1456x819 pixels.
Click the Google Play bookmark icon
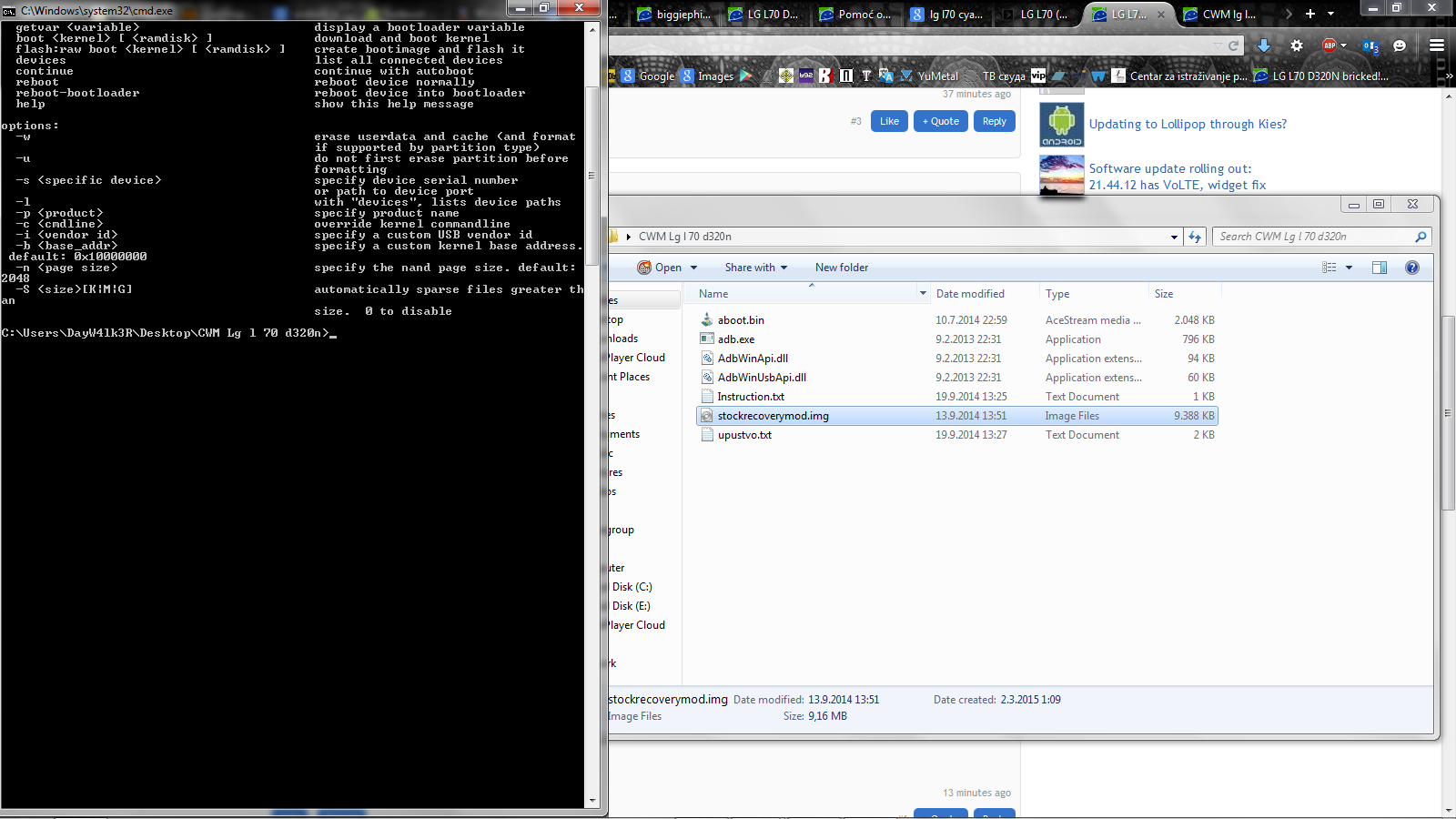click(746, 76)
